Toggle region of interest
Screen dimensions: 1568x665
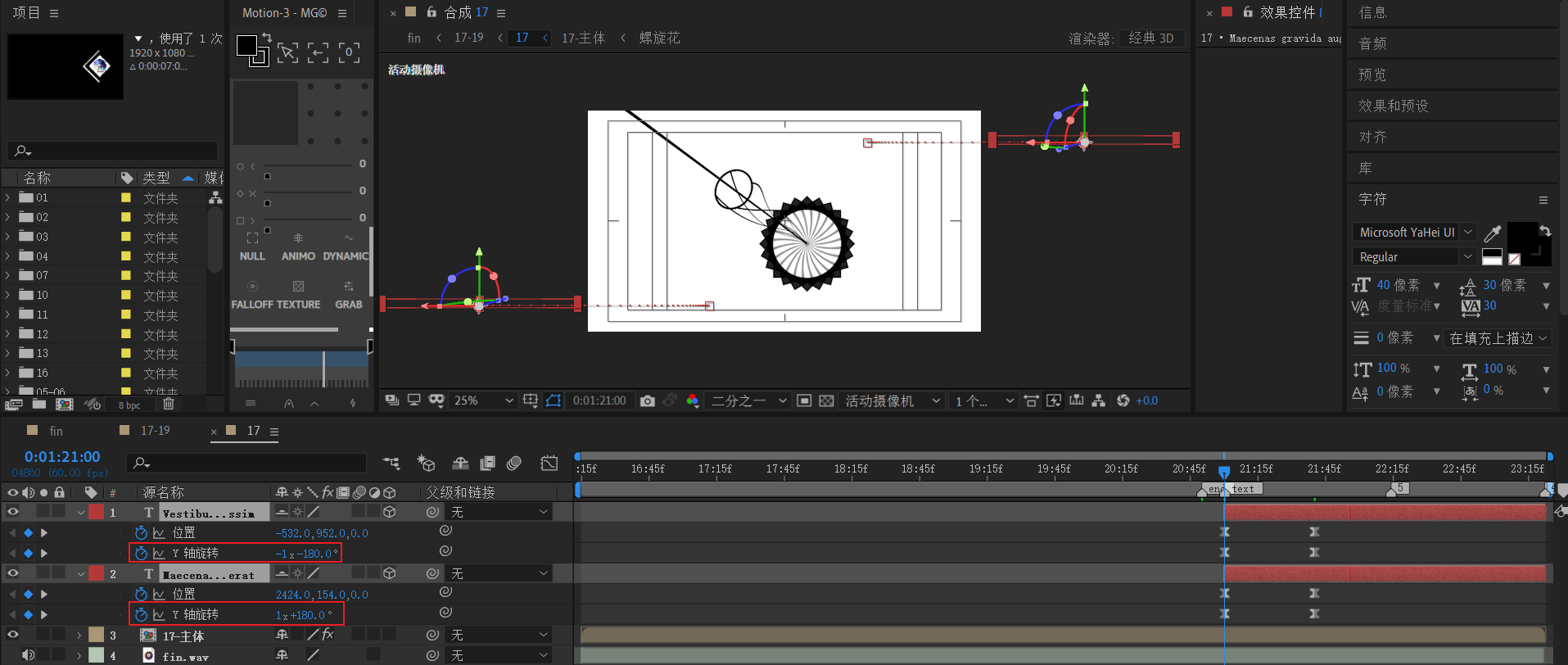click(804, 400)
